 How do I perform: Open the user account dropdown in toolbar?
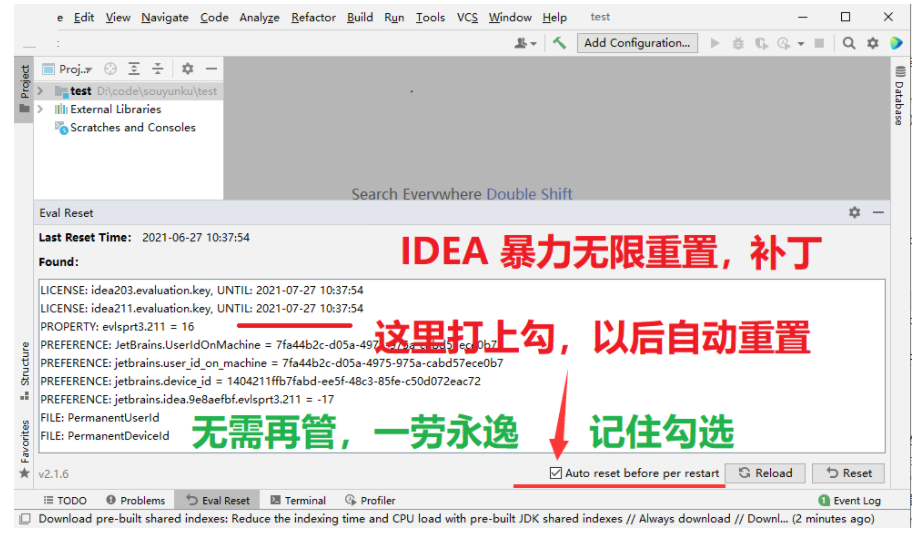click(525, 43)
